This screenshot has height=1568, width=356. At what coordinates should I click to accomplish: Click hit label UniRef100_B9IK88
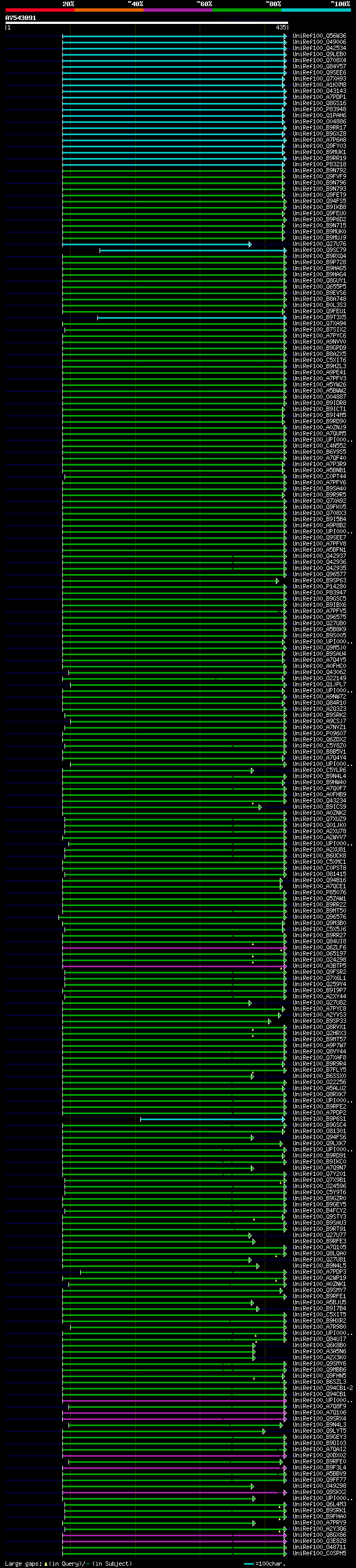(319, 207)
